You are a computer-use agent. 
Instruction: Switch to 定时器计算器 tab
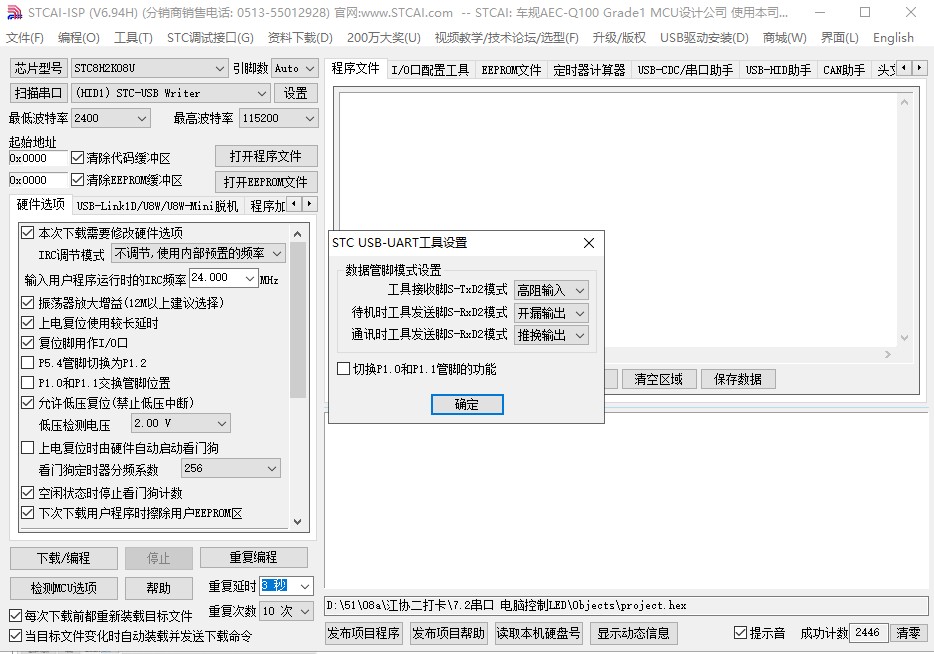[x=589, y=70]
